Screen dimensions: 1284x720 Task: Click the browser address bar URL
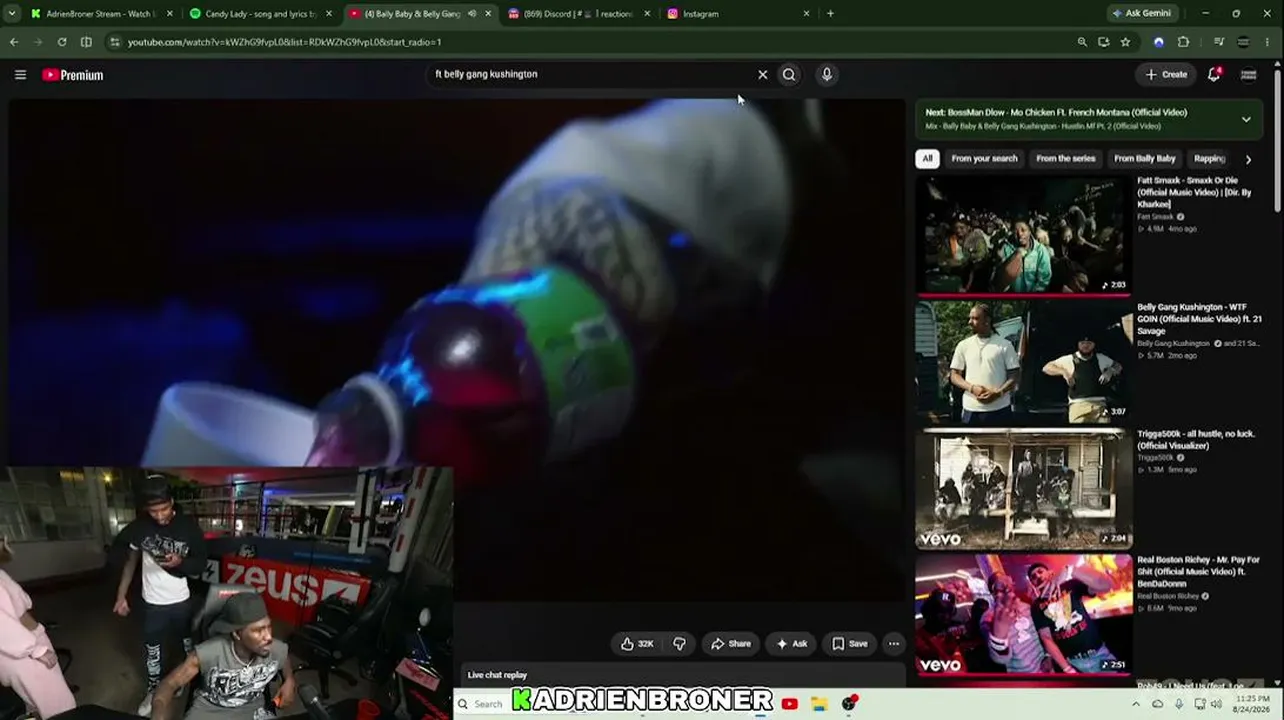284,42
